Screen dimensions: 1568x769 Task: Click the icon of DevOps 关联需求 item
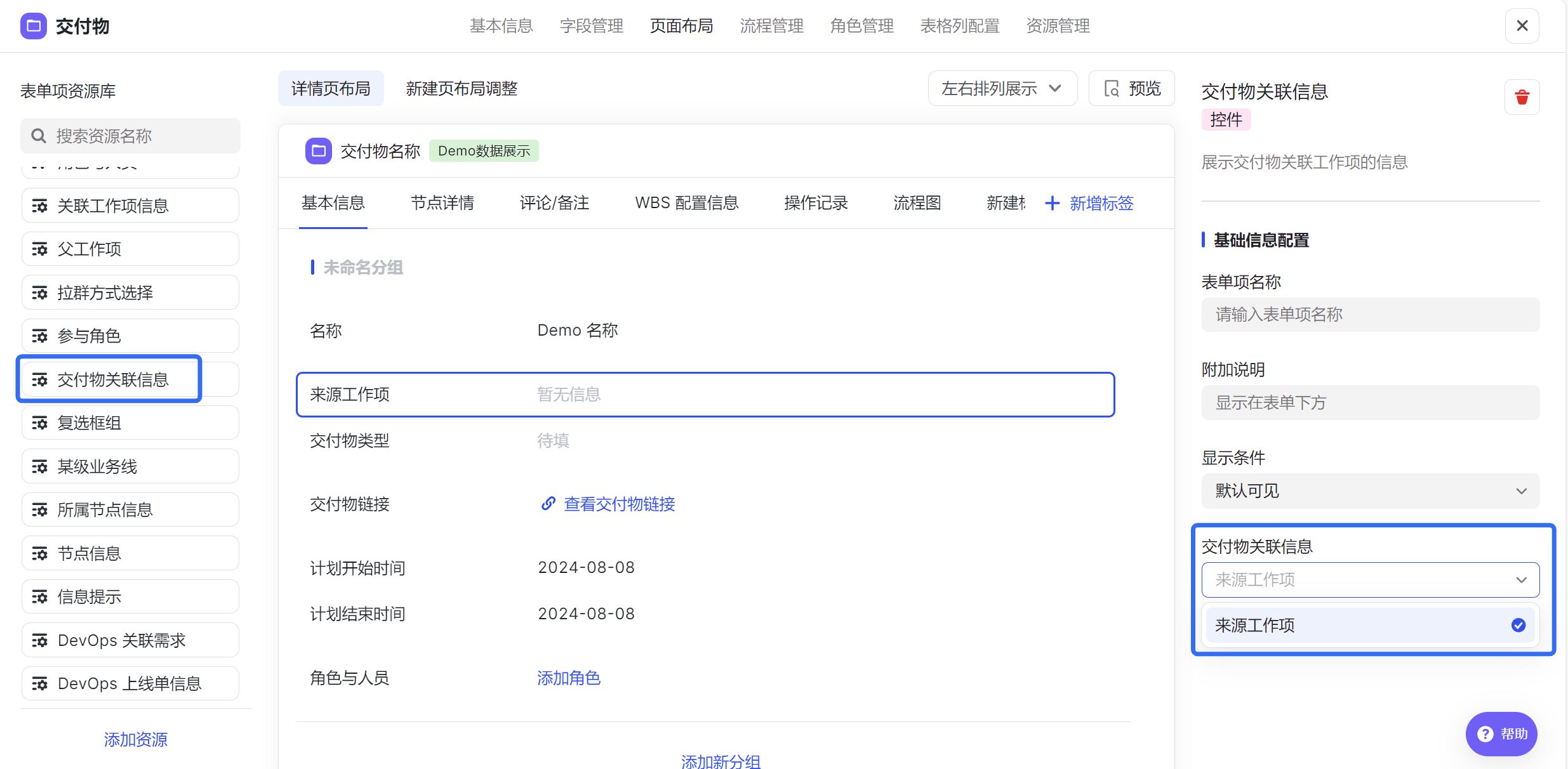tap(40, 640)
